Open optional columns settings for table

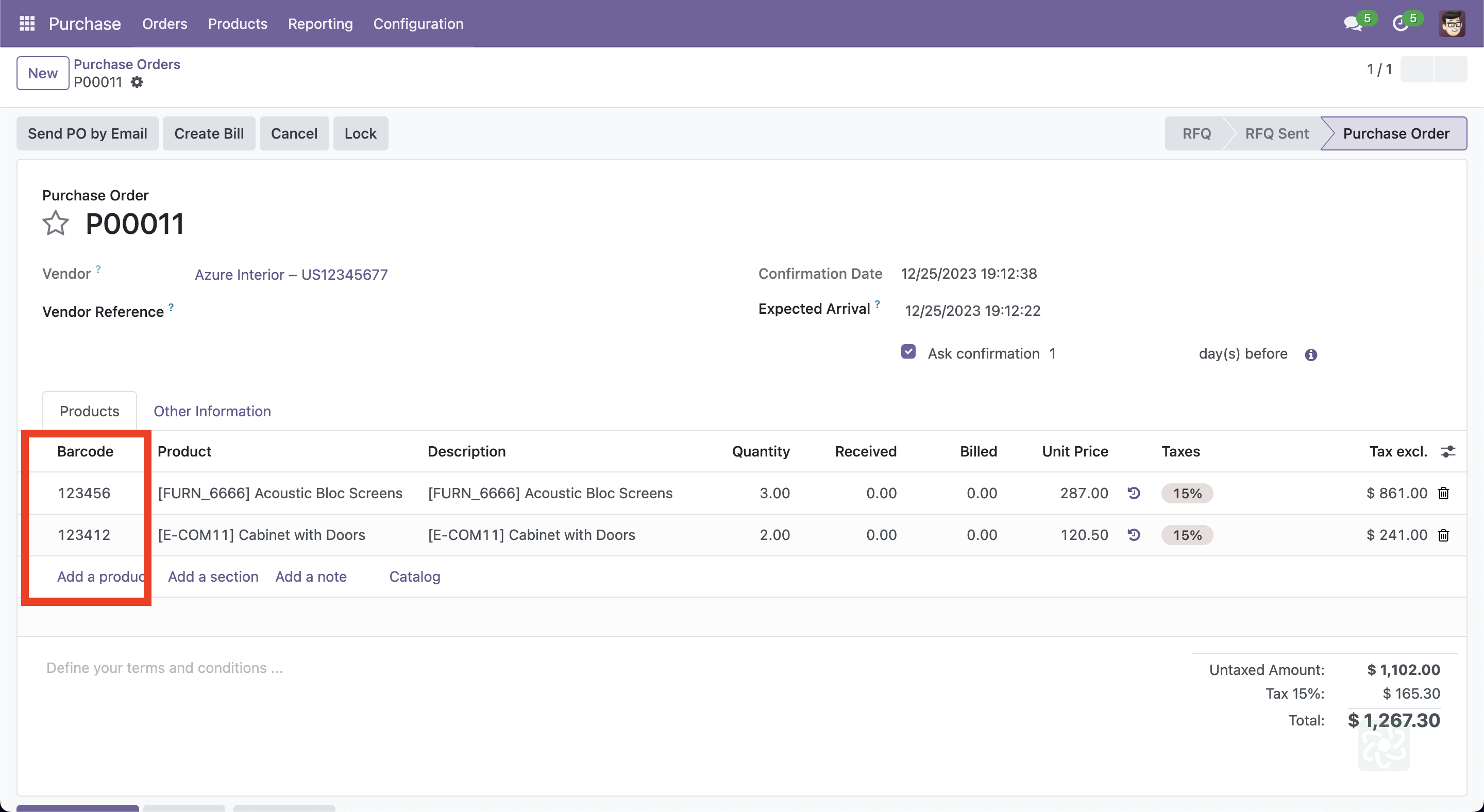(1448, 451)
